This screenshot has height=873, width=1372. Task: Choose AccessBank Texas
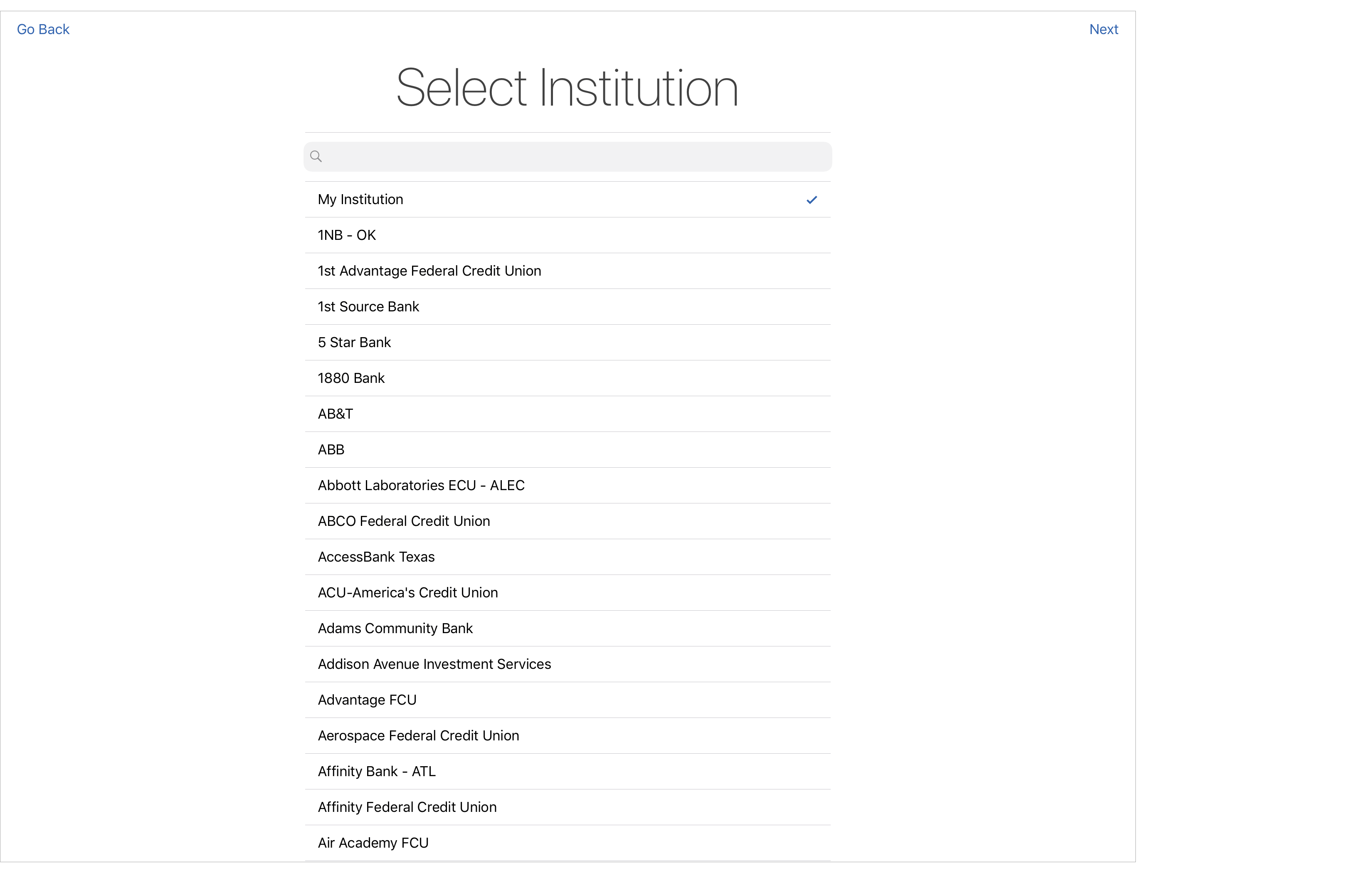[x=376, y=557]
